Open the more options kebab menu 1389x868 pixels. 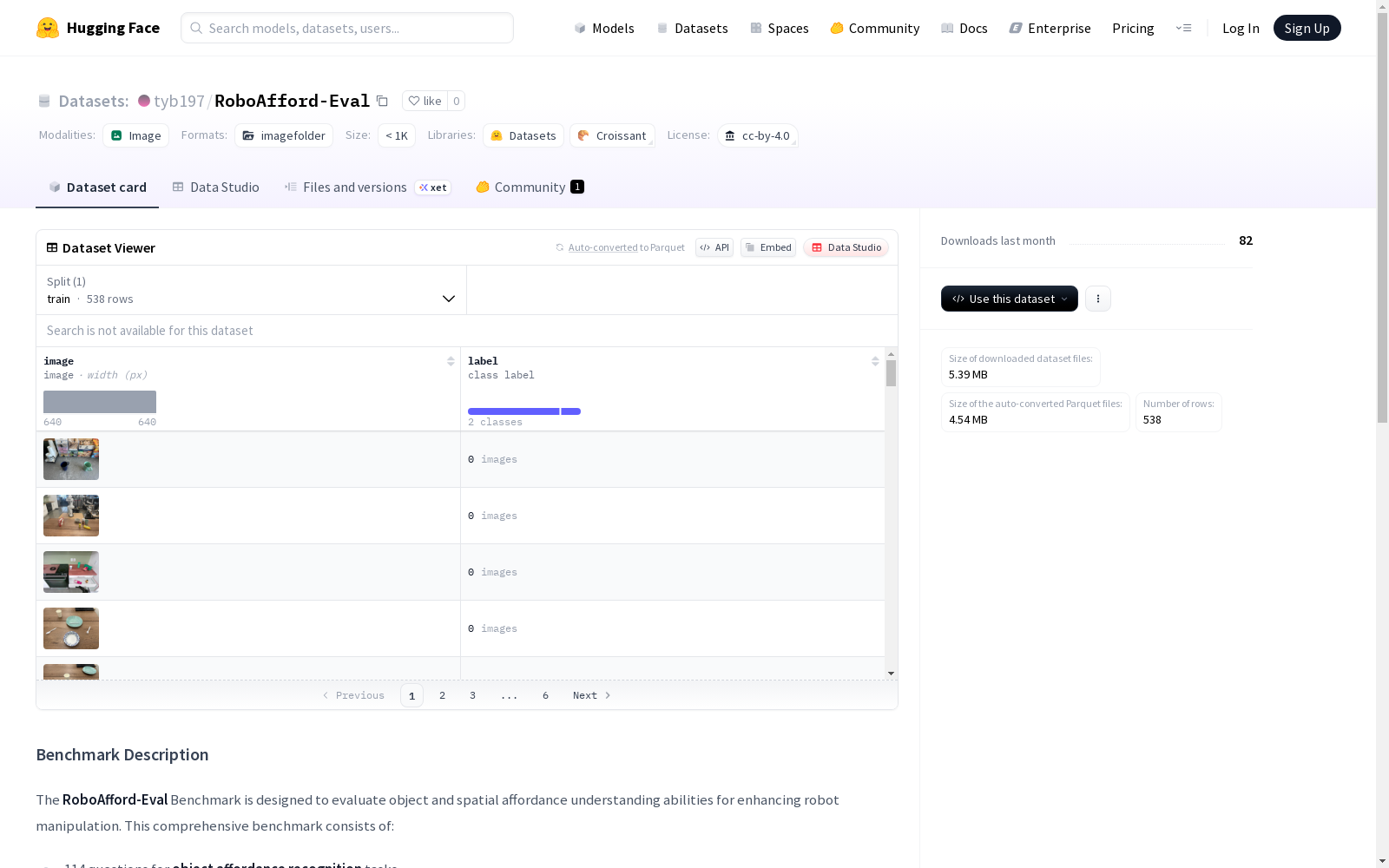tap(1098, 299)
